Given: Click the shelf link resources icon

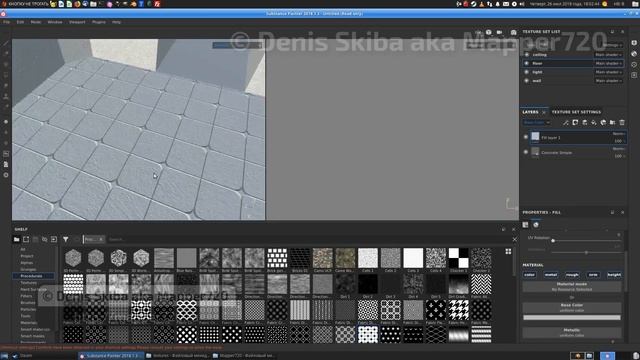Looking at the screenshot, I should [44, 239].
